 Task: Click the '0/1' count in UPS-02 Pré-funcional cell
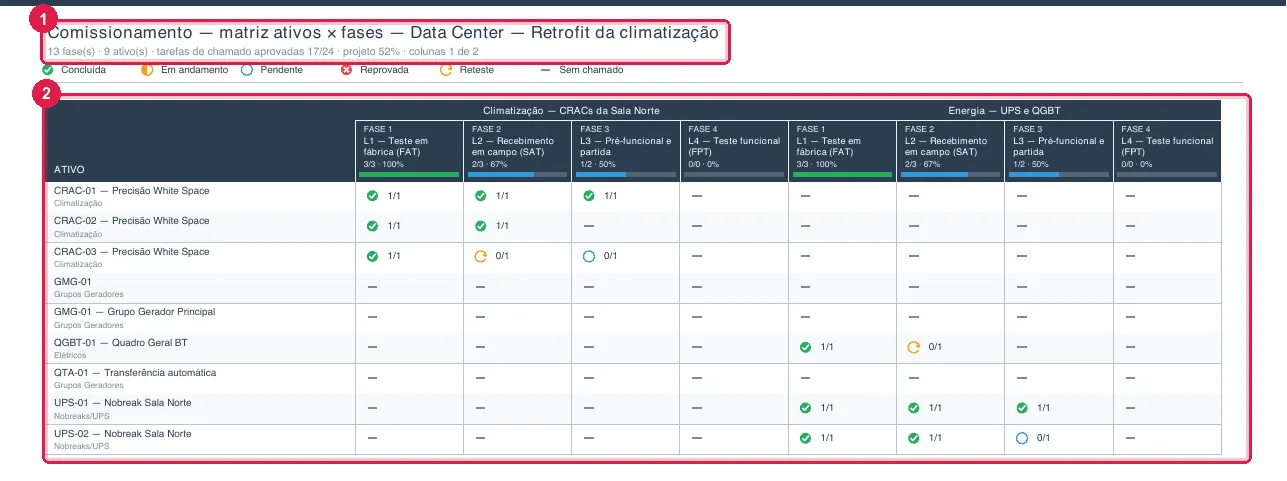1043,438
